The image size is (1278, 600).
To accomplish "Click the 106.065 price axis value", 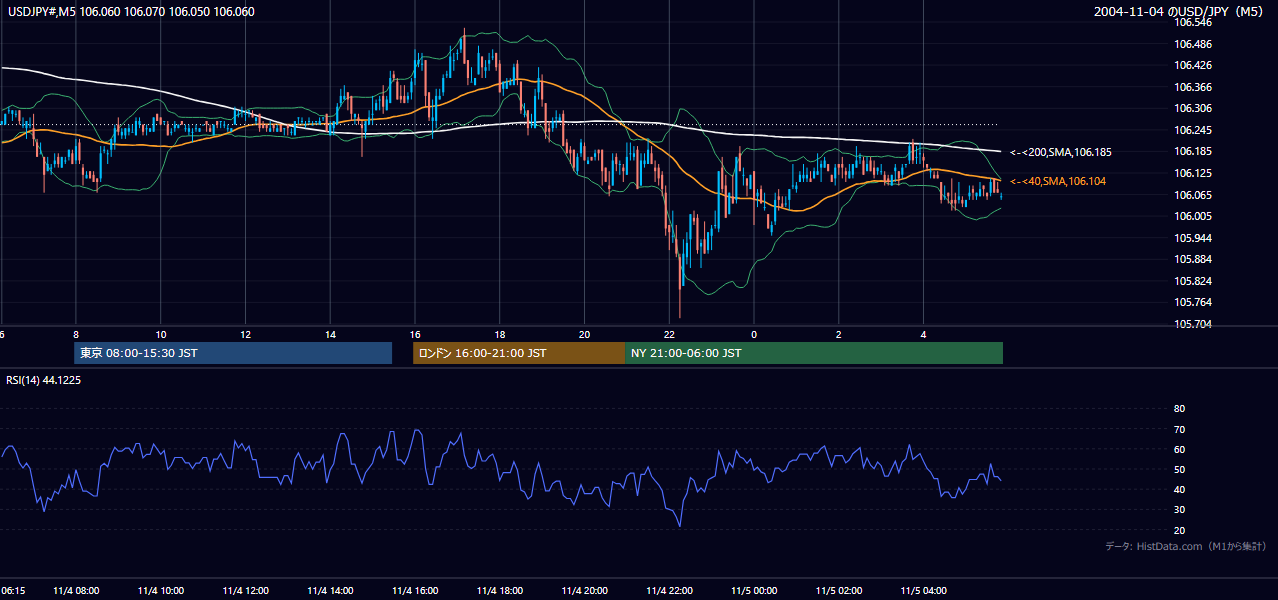I will 1194,195.
